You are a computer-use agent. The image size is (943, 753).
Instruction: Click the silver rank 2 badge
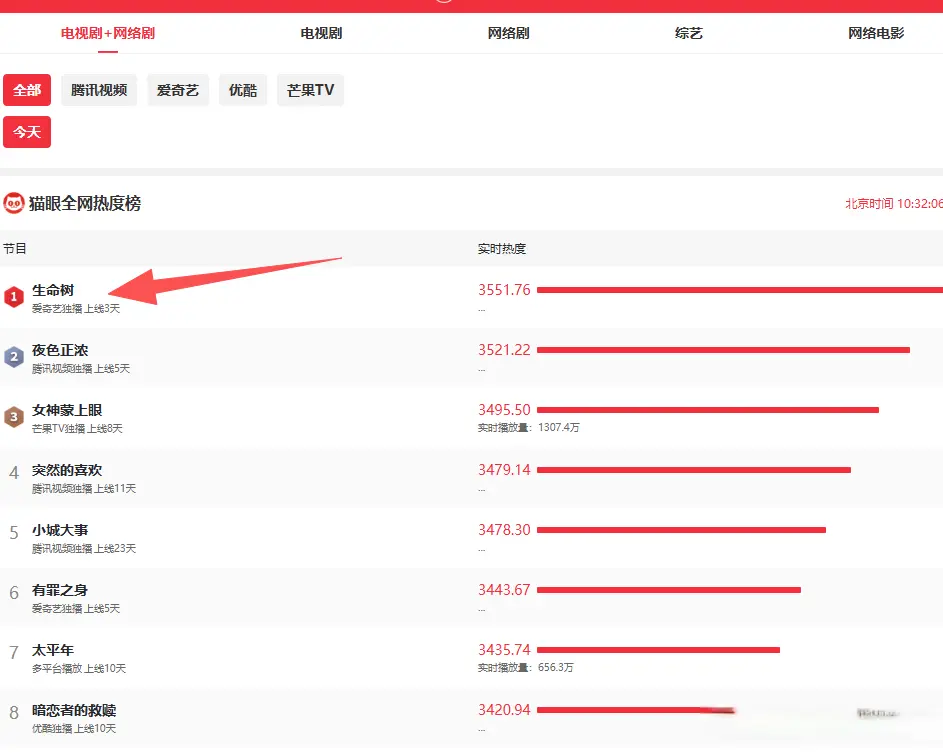(14, 357)
